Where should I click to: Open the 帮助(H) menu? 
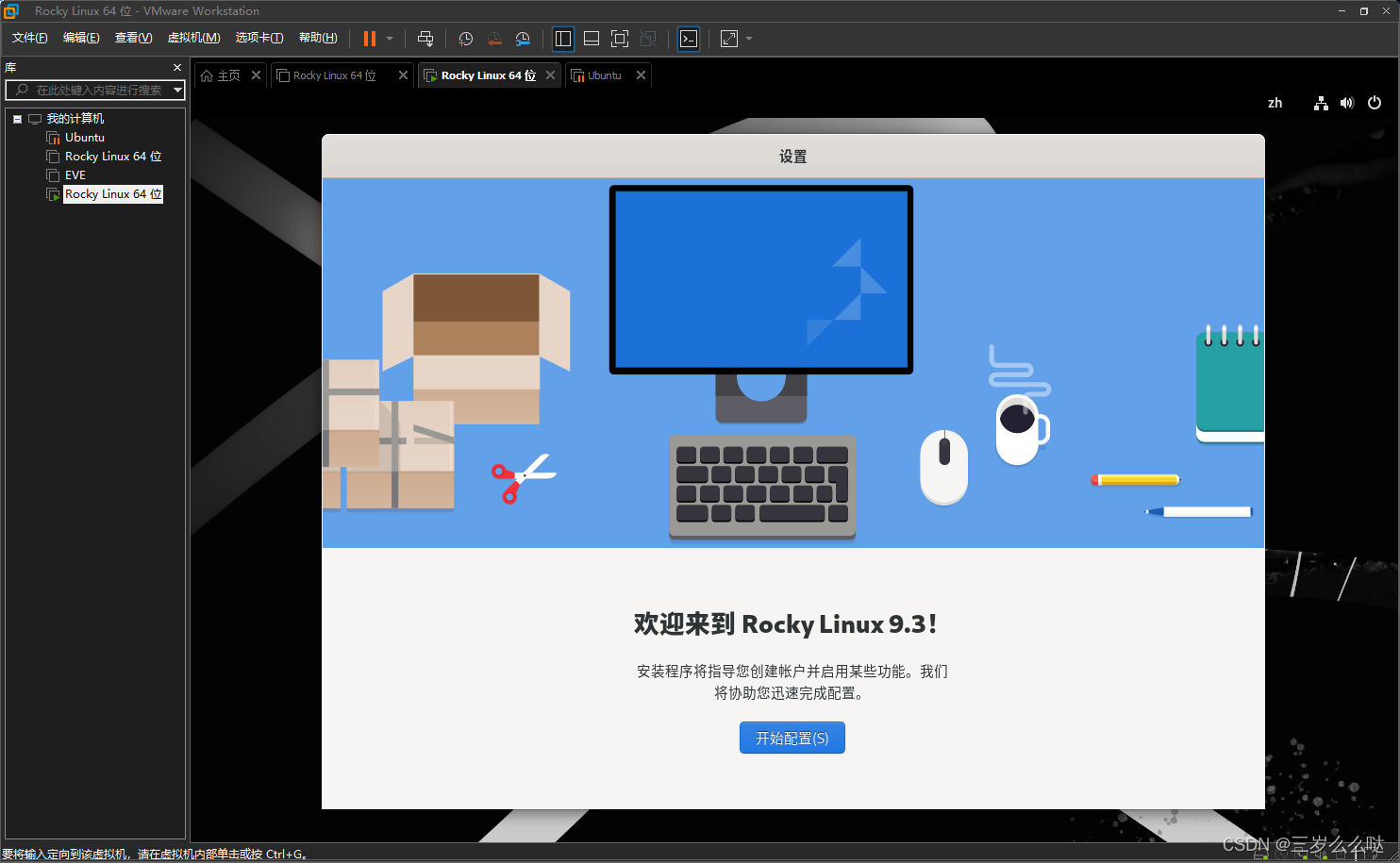(x=318, y=38)
